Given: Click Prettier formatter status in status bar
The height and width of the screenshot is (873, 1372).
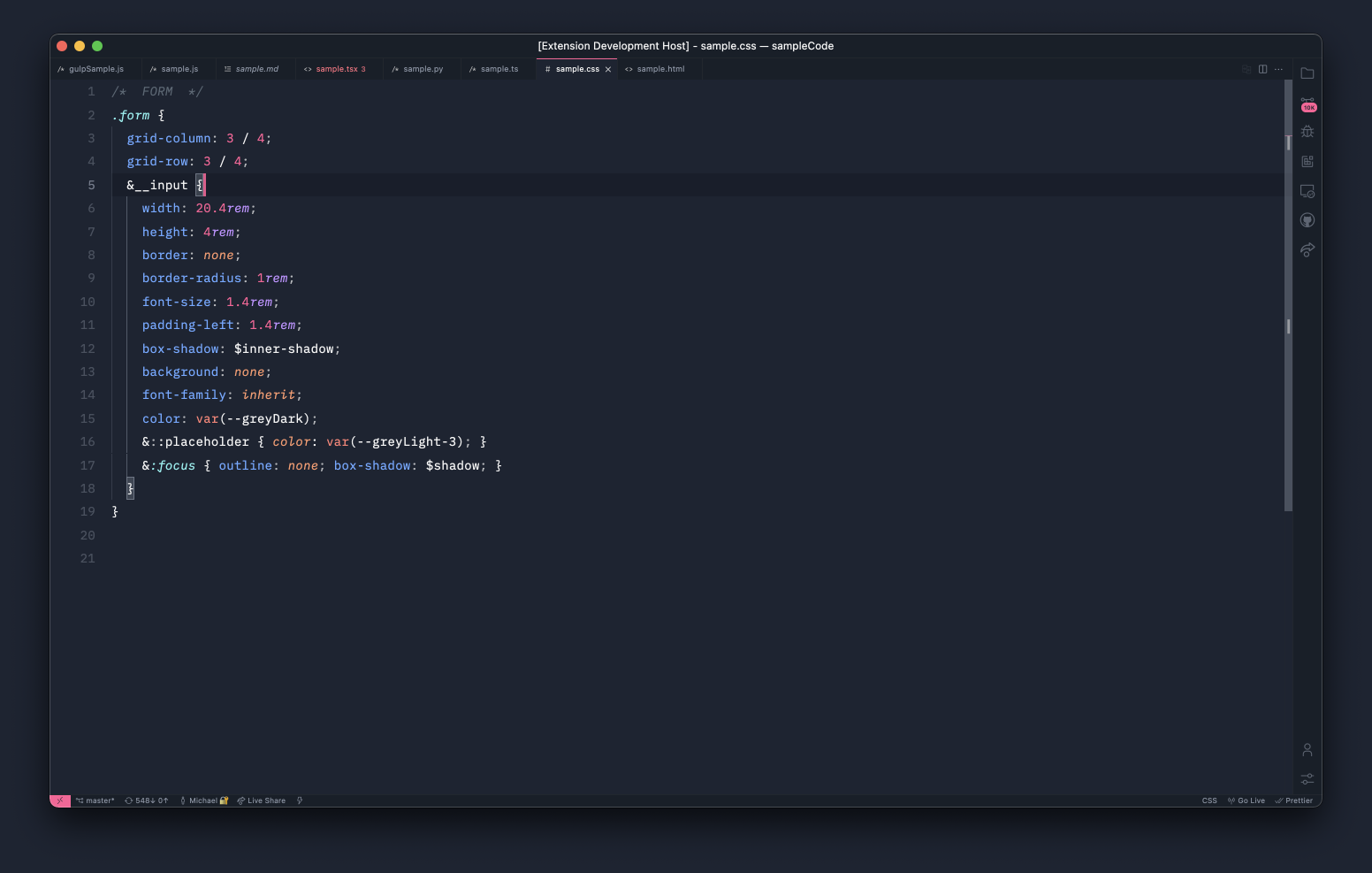Looking at the screenshot, I should coord(1294,800).
